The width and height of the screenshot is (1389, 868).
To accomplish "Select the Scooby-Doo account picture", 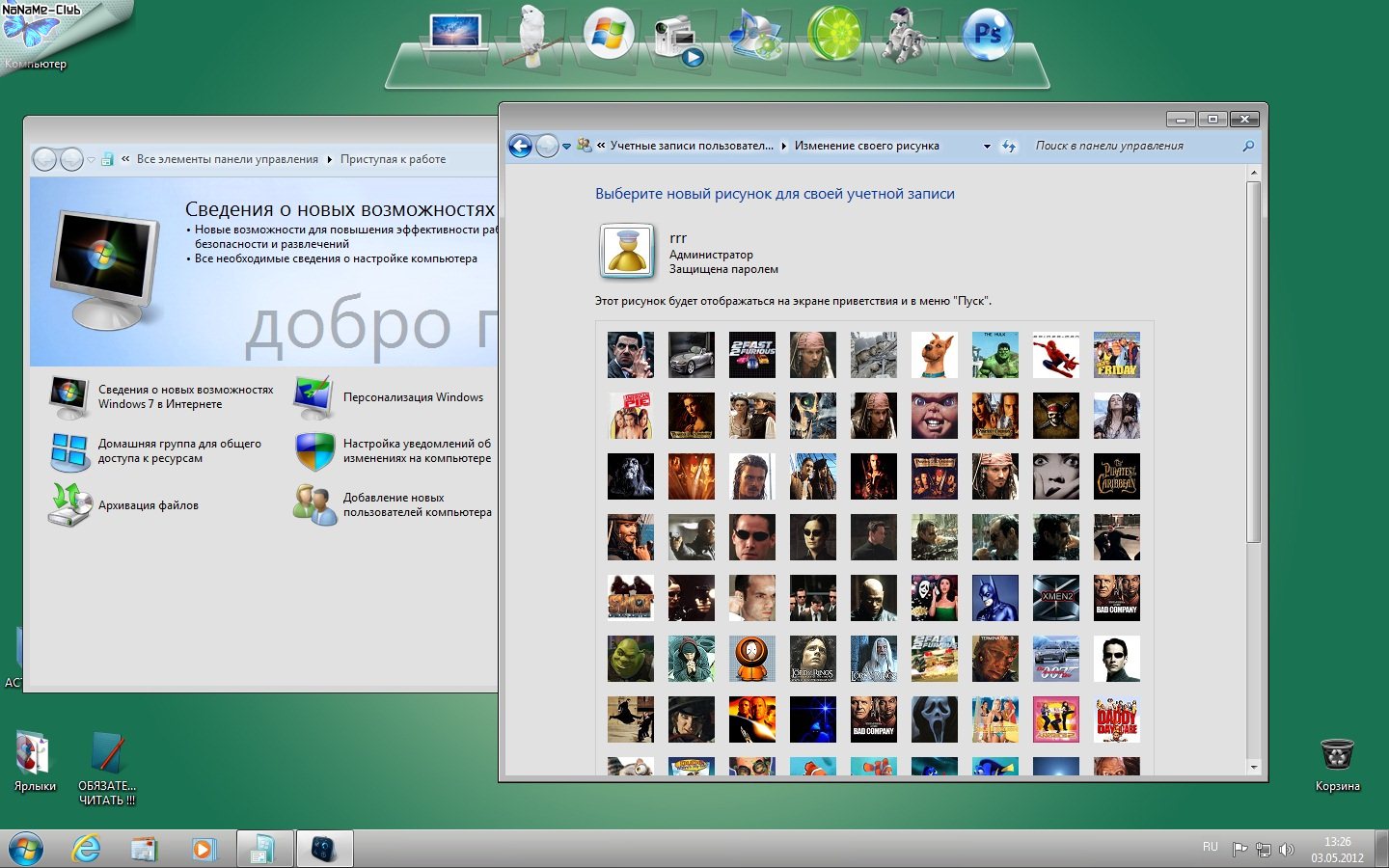I will (934, 355).
